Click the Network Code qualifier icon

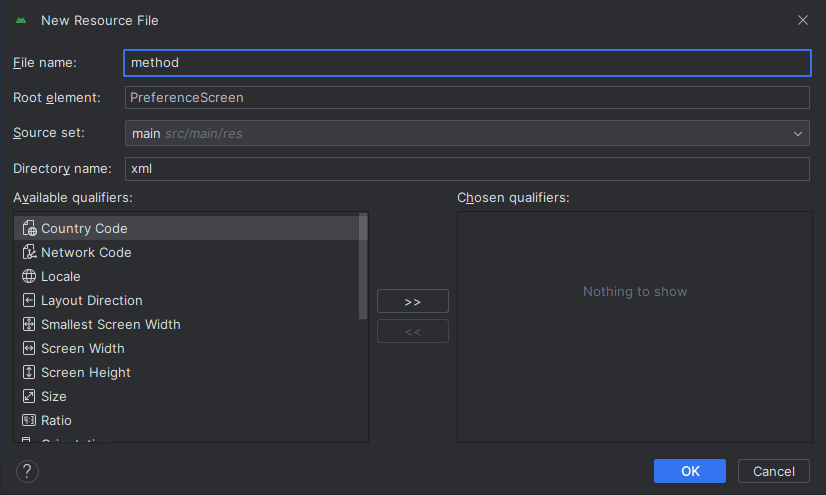coord(29,252)
